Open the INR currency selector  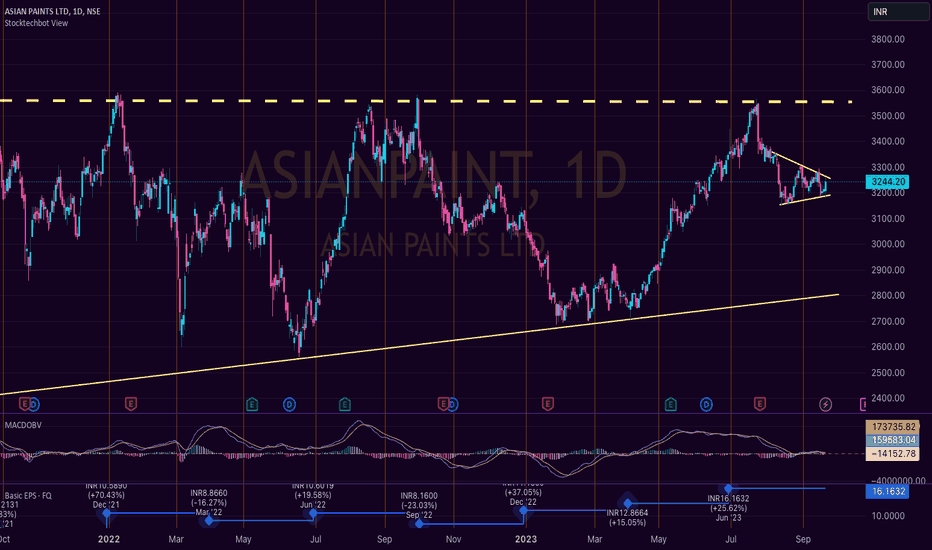(x=899, y=12)
